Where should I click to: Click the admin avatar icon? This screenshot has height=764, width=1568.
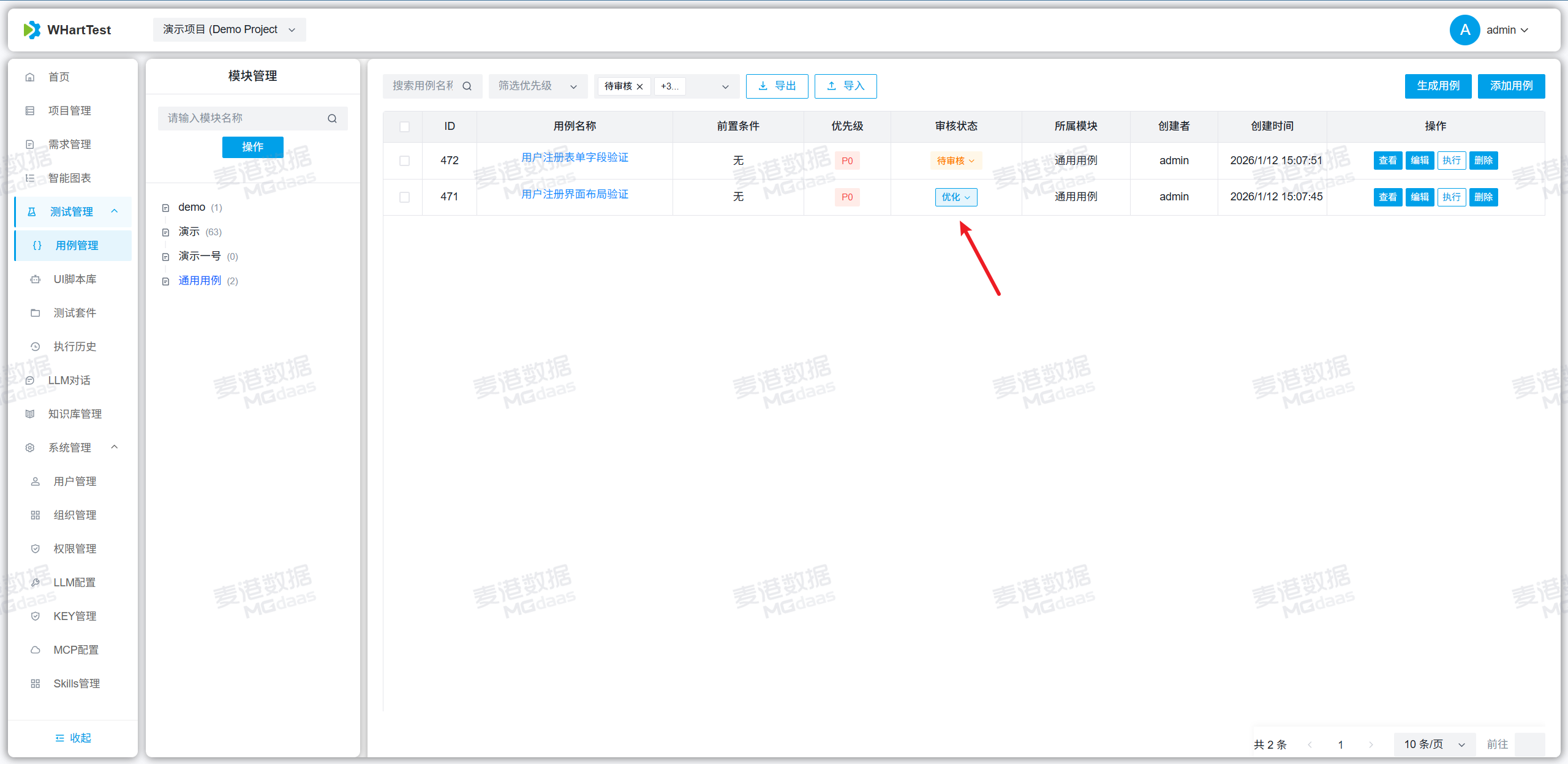pyautogui.click(x=1464, y=30)
